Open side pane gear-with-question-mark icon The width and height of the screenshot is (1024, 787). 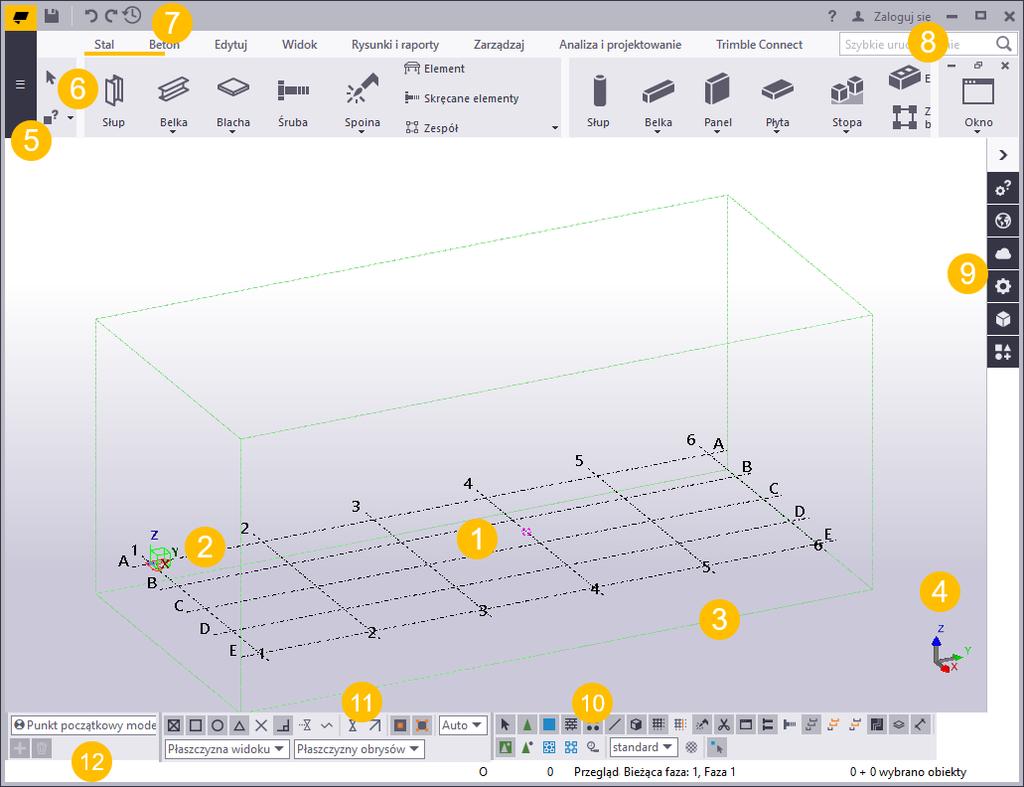[1003, 189]
